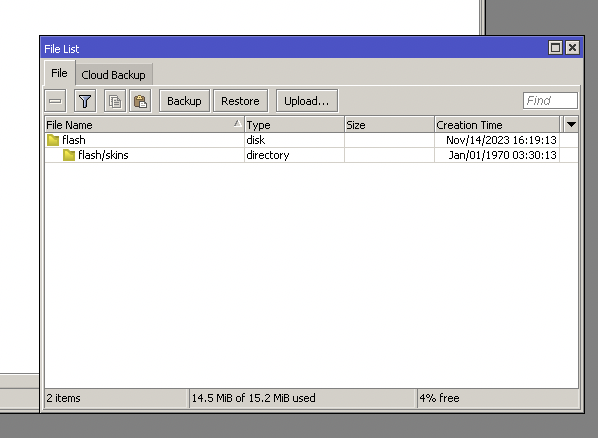Sort by the File Name column header

144,125
